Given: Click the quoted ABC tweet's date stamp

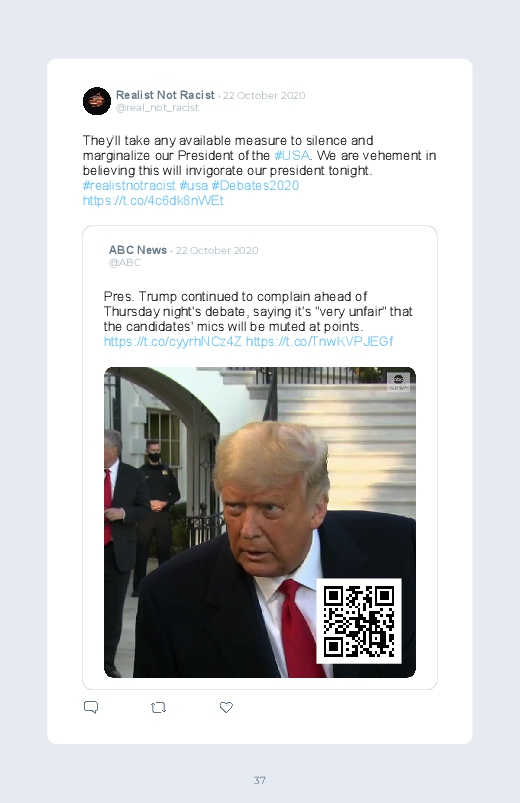Looking at the screenshot, I should pyautogui.click(x=217, y=250).
